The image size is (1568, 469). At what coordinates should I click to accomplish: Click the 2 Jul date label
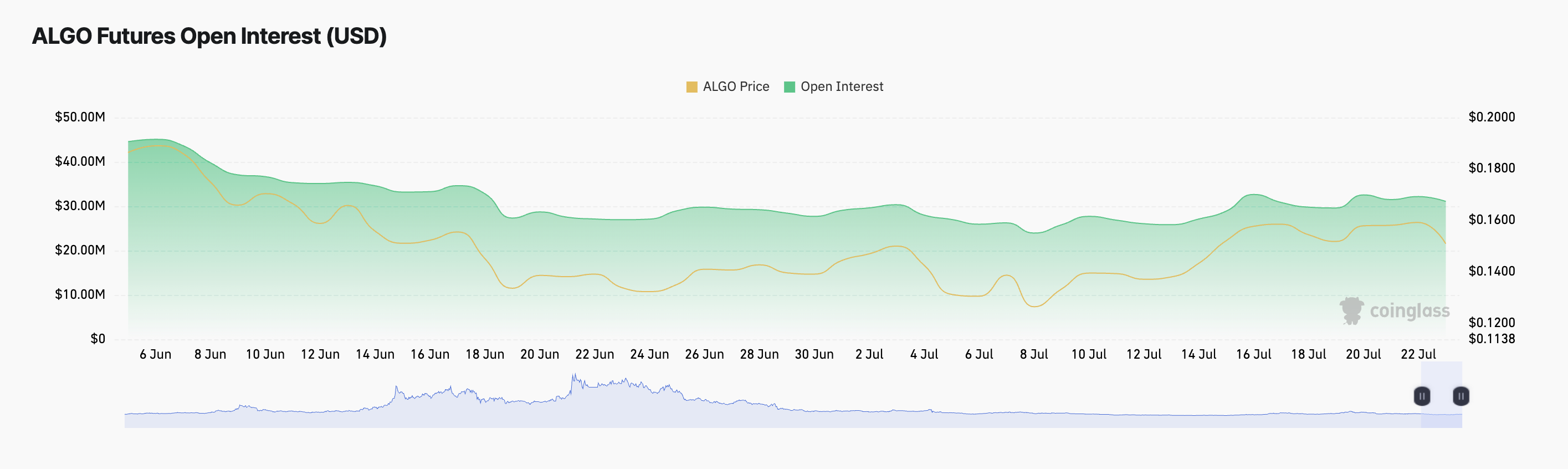coord(869,354)
